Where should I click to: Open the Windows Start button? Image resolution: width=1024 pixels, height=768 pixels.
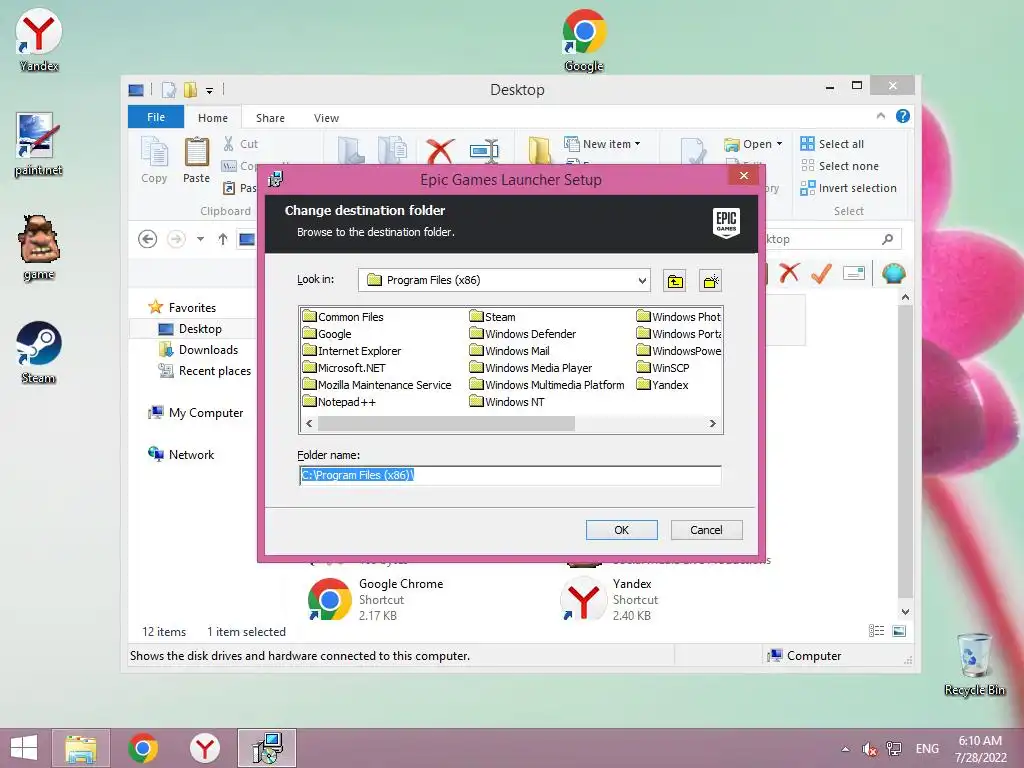pyautogui.click(x=24, y=748)
